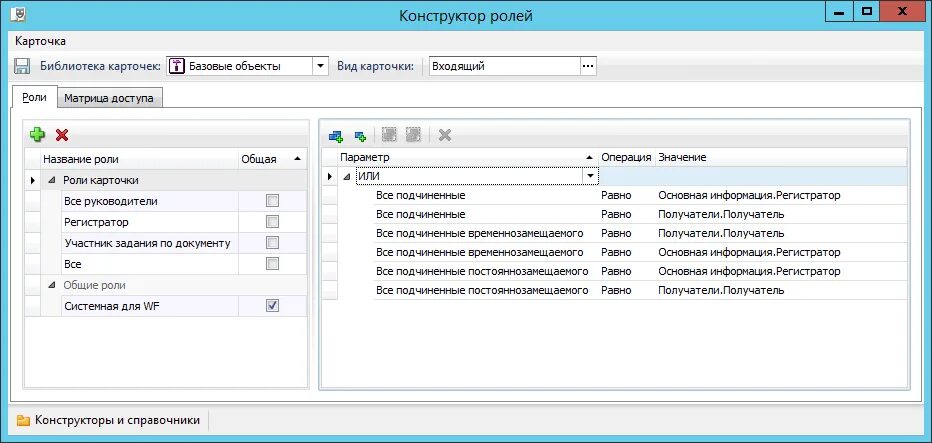Click row indicator arrow beside Роли карточки
This screenshot has height=443, width=932.
[x=32, y=180]
